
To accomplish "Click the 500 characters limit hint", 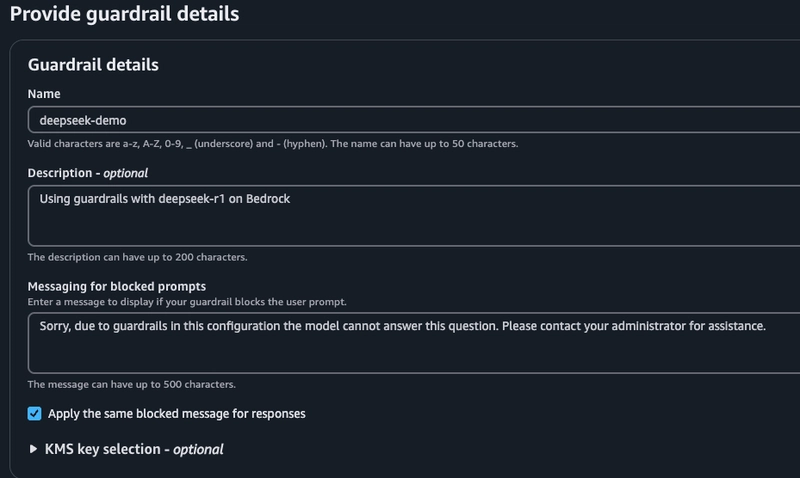I will click(131, 384).
